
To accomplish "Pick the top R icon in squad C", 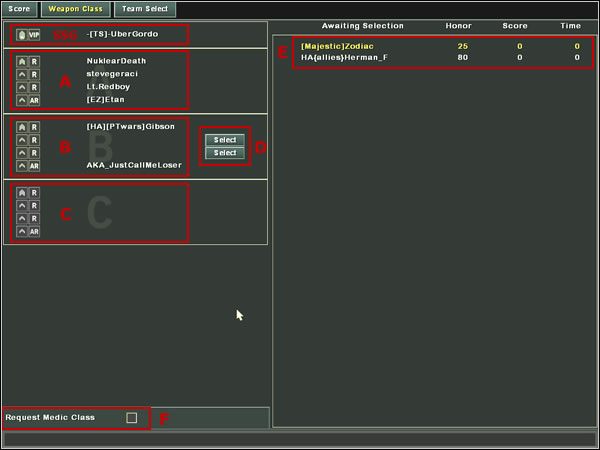I will pyautogui.click(x=34, y=193).
